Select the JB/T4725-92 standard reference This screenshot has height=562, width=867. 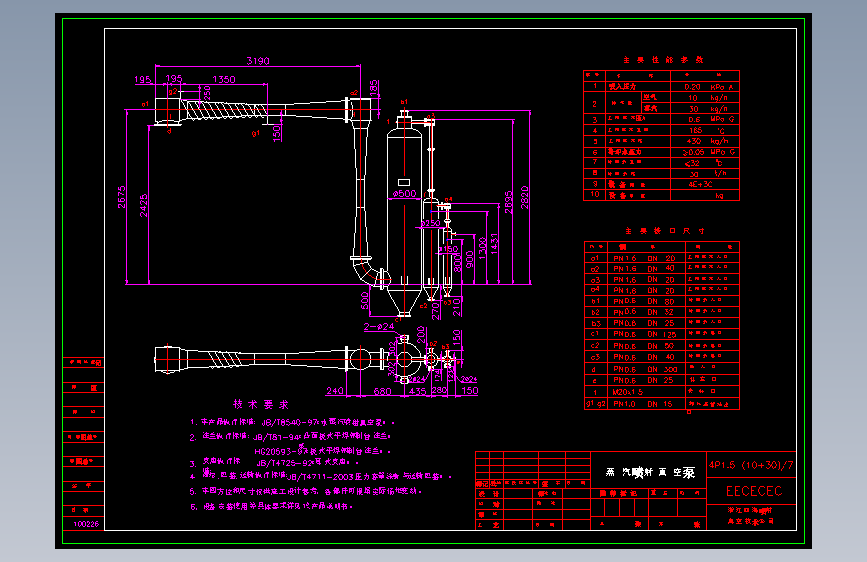click(284, 463)
